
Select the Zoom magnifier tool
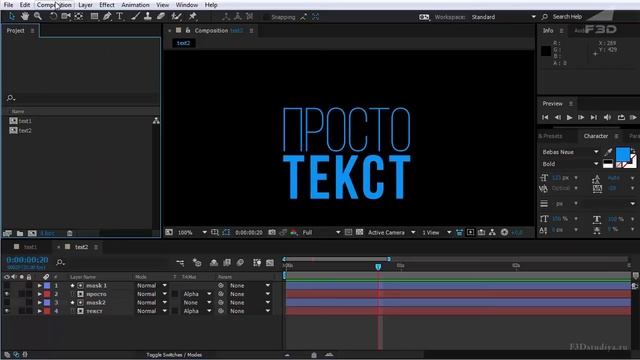(38, 16)
